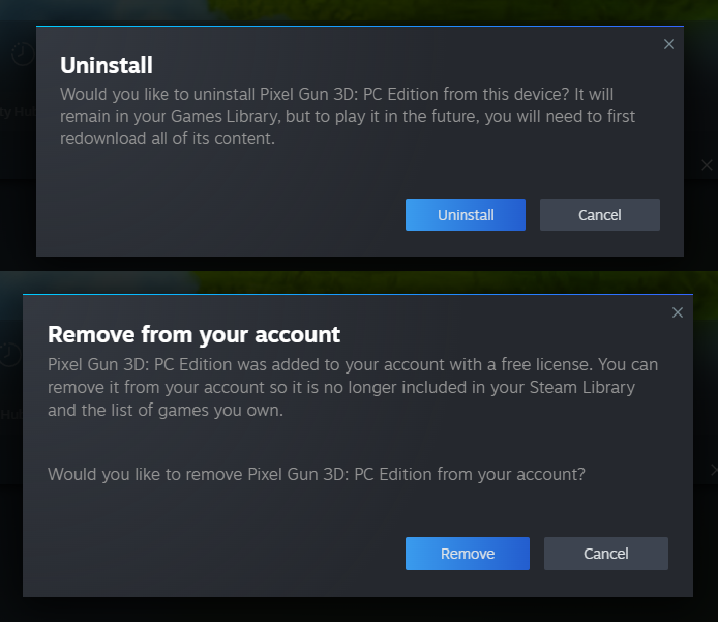Click the "Remove from your account" heading
This screenshot has width=718, height=622.
194,334
